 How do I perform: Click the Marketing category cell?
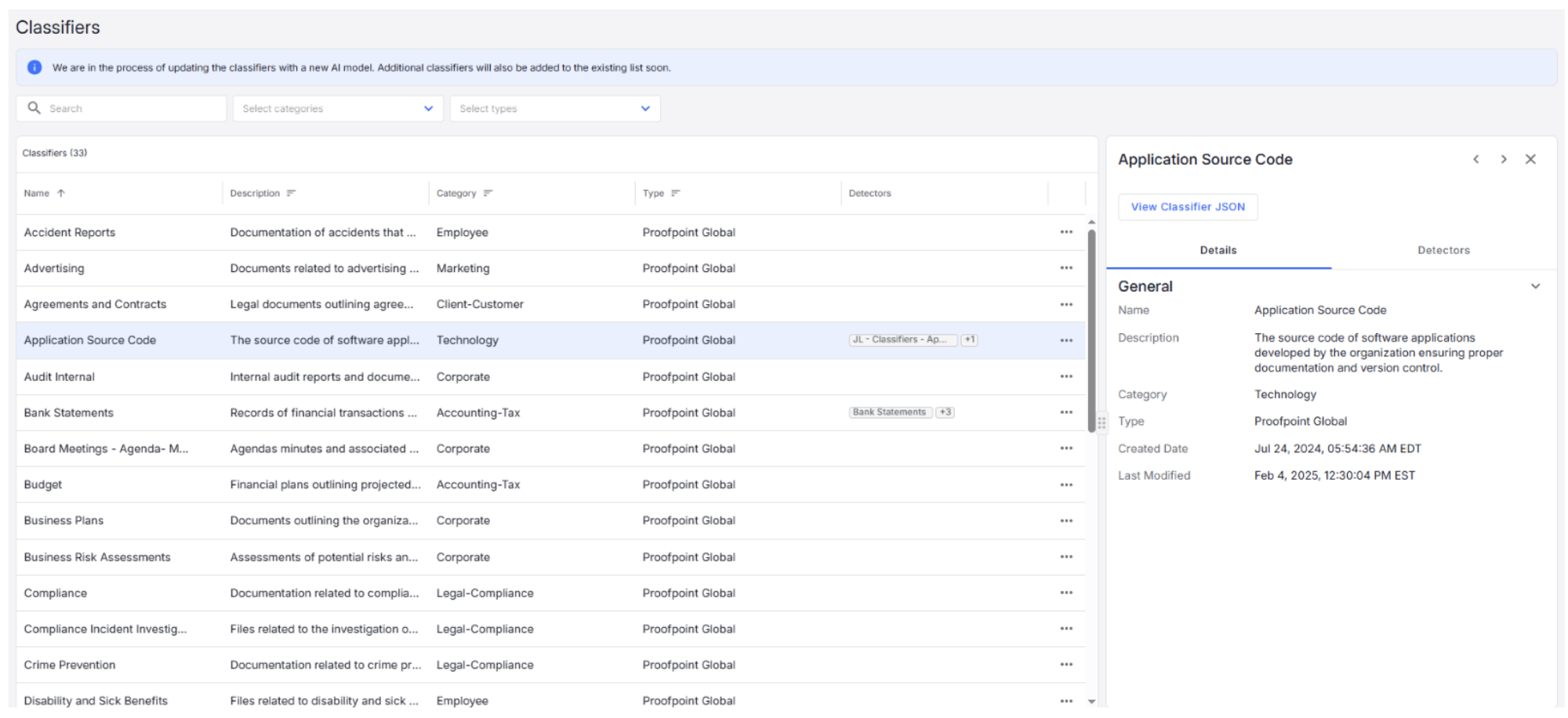pyautogui.click(x=463, y=268)
